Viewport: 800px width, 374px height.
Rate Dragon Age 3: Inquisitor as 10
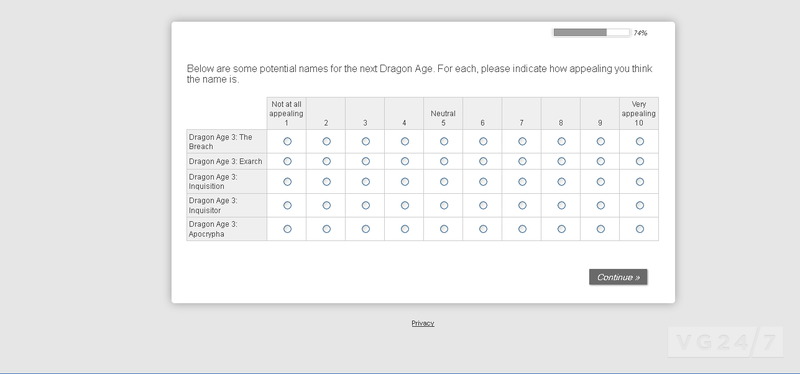click(640, 205)
